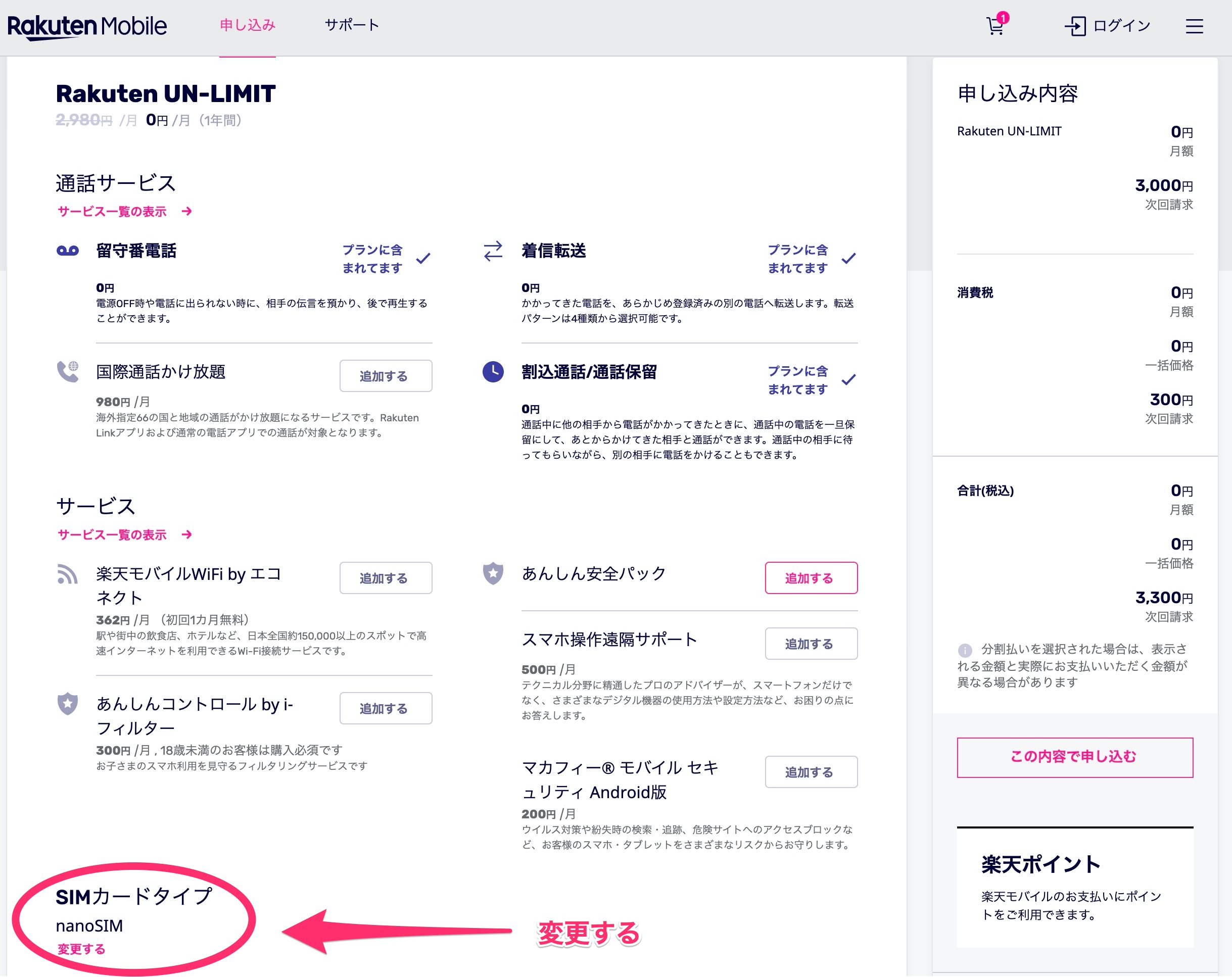Open the hamburger menu
This screenshot has height=977, width=1232.
pos(1194,26)
